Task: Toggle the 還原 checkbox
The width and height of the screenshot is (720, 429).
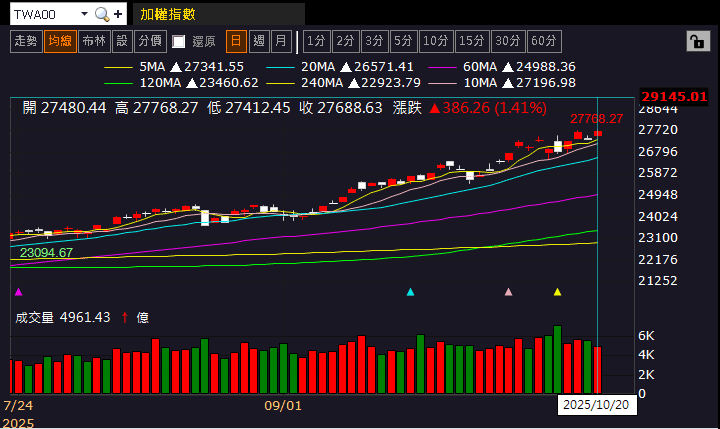Action: (x=179, y=41)
